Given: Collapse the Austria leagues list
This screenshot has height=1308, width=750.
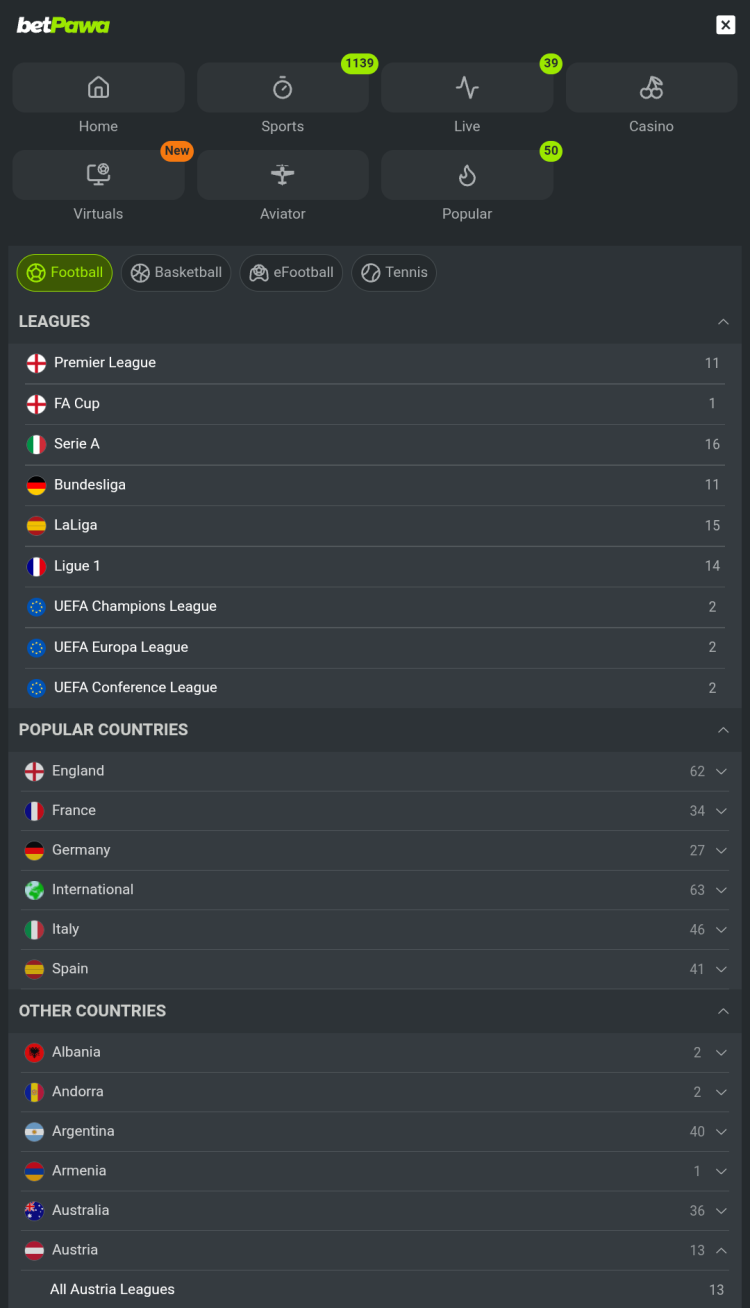Looking at the screenshot, I should (x=721, y=1250).
